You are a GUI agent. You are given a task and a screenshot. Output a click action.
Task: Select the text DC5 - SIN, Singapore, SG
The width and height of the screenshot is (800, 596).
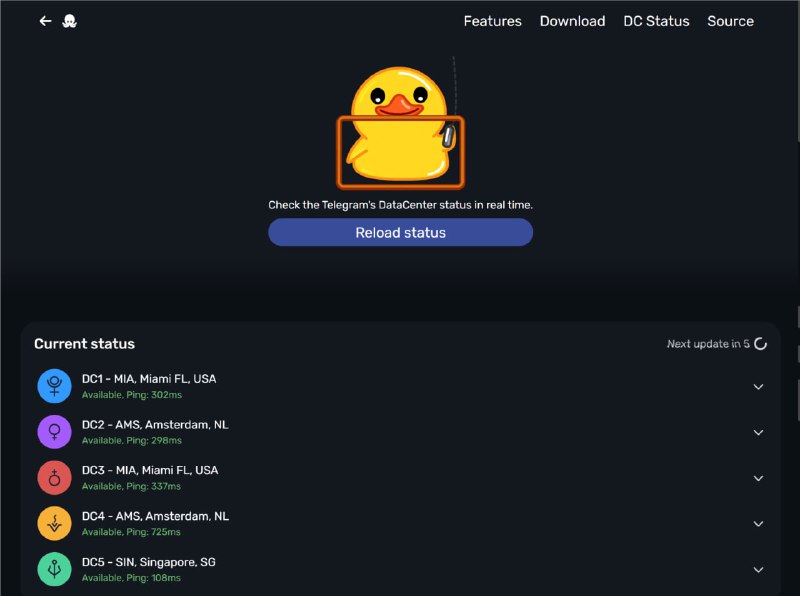(149, 562)
